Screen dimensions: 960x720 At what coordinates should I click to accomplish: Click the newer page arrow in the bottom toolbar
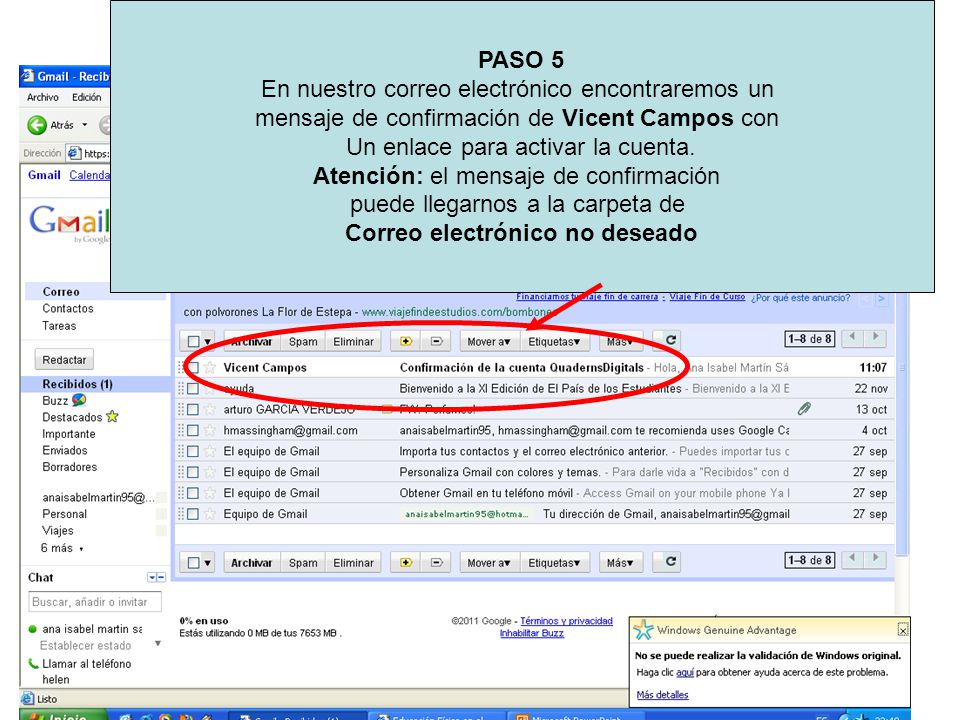[x=852, y=558]
